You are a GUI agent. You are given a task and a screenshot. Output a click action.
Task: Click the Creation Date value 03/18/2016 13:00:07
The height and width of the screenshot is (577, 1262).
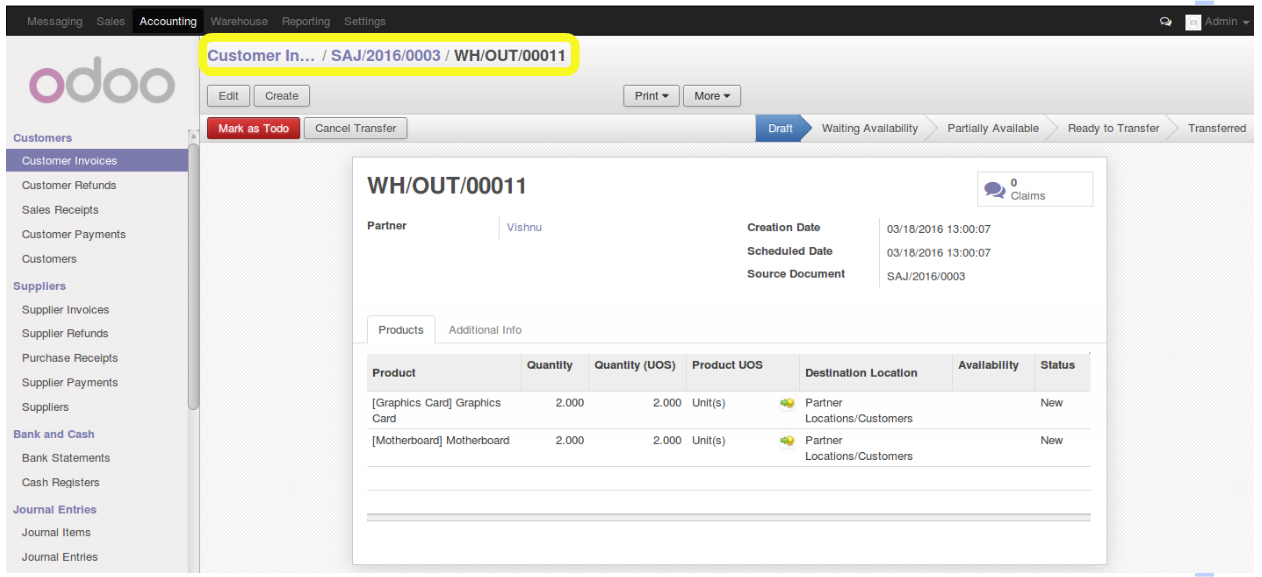tap(939, 229)
